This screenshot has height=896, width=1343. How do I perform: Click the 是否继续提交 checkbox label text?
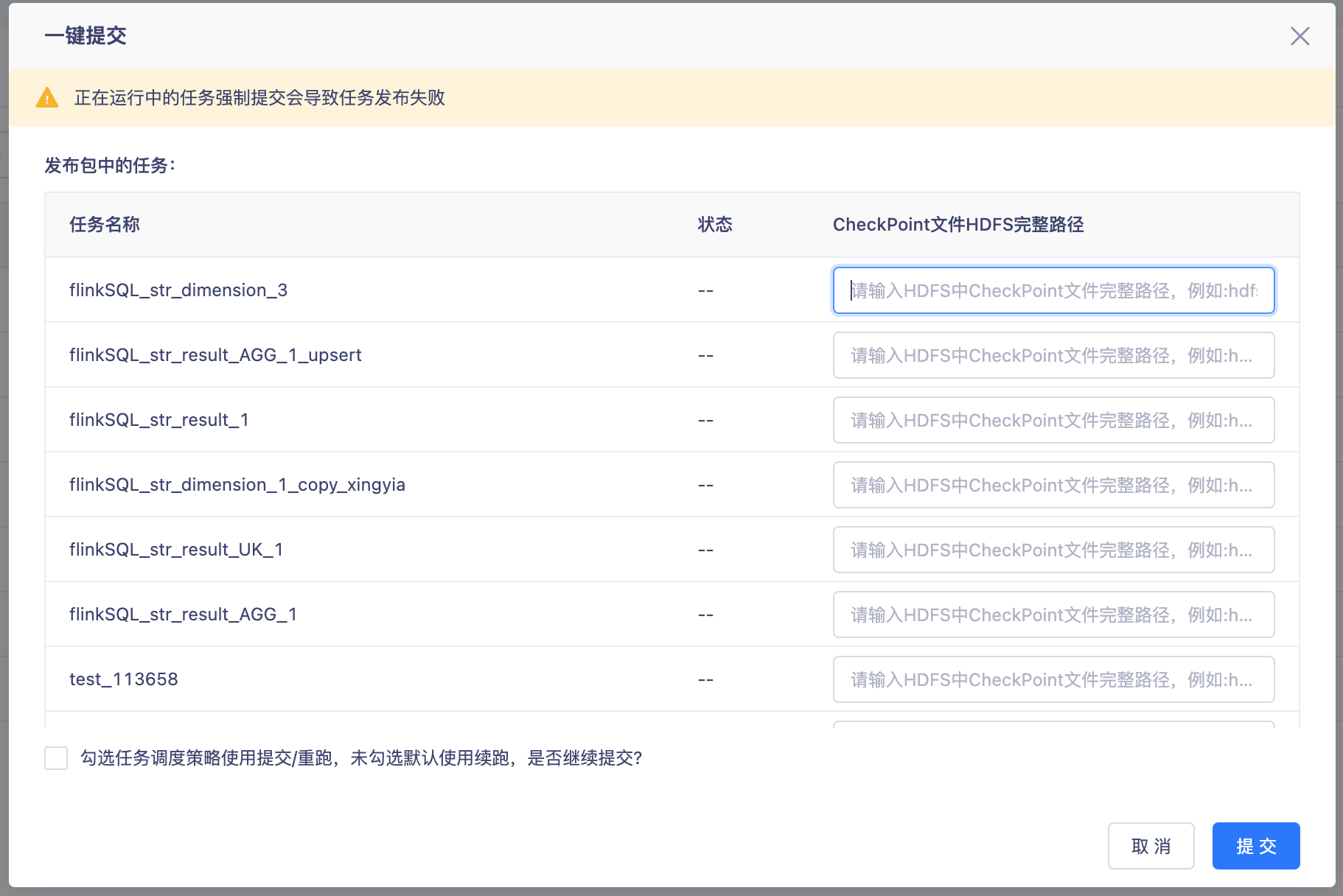(x=361, y=758)
